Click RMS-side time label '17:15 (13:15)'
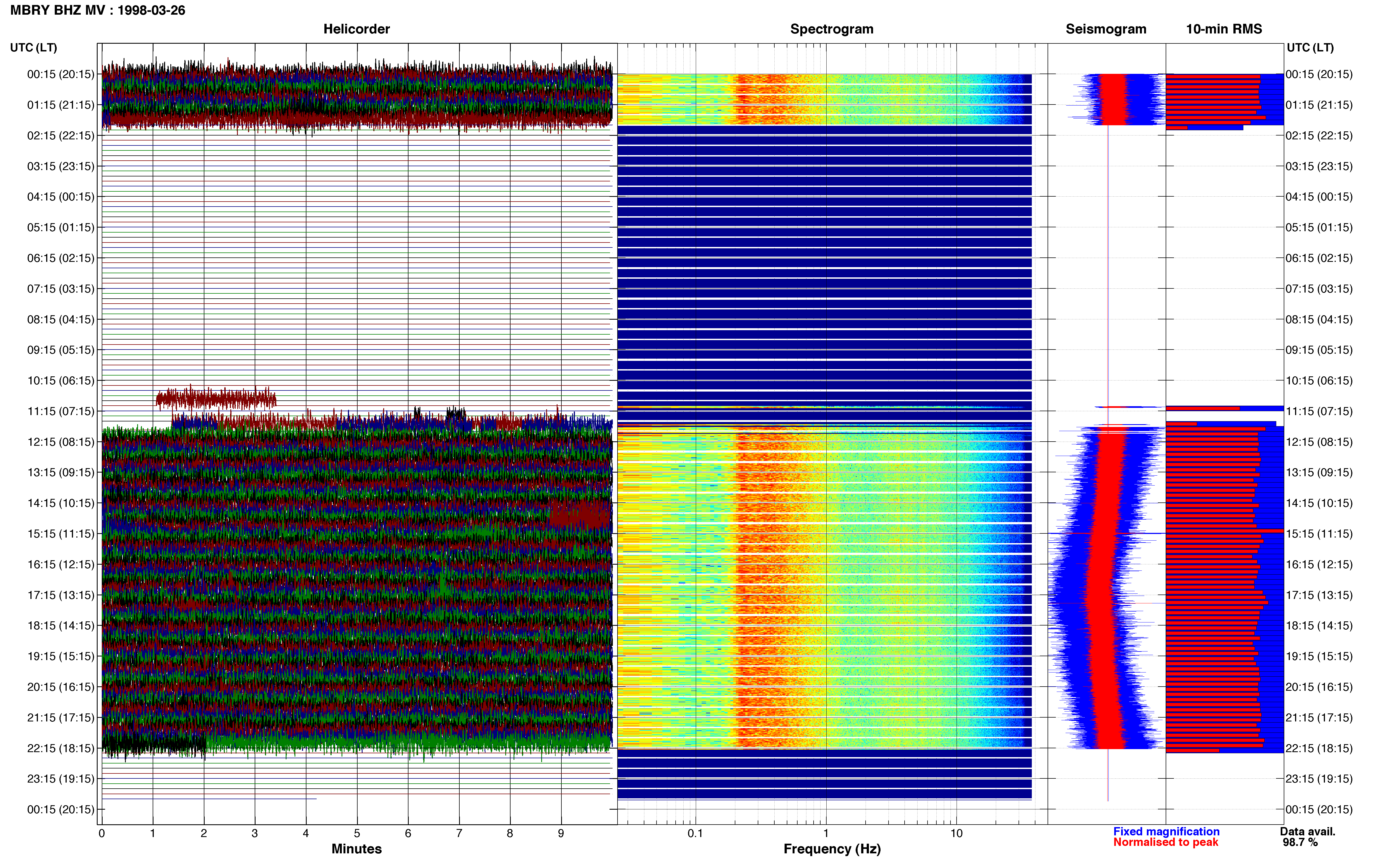This screenshot has height=868, width=1388. (1319, 595)
